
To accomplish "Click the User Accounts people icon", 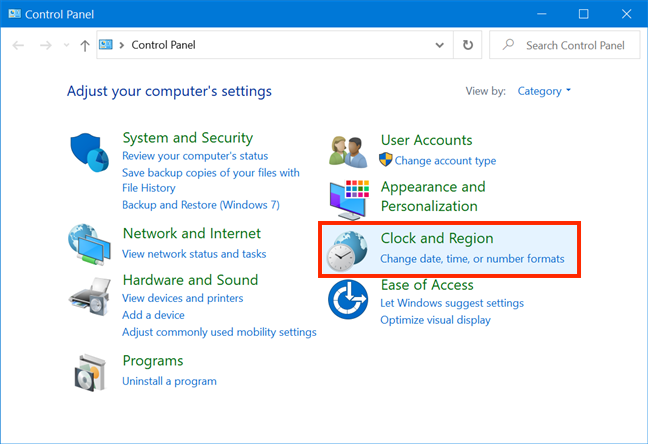I will point(348,152).
